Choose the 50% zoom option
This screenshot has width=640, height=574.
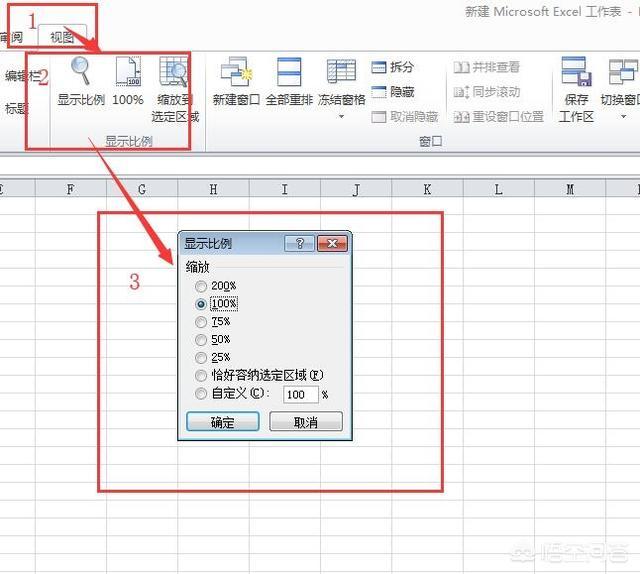pos(202,340)
